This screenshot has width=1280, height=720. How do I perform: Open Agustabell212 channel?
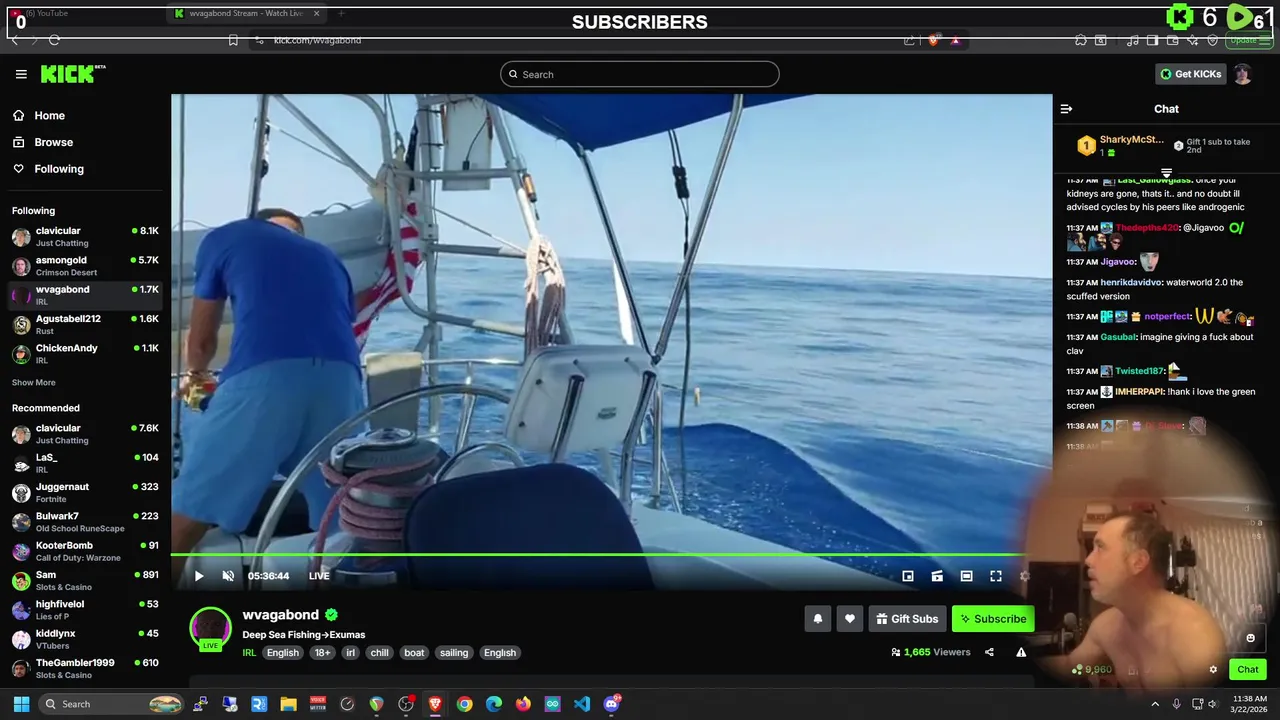point(85,324)
